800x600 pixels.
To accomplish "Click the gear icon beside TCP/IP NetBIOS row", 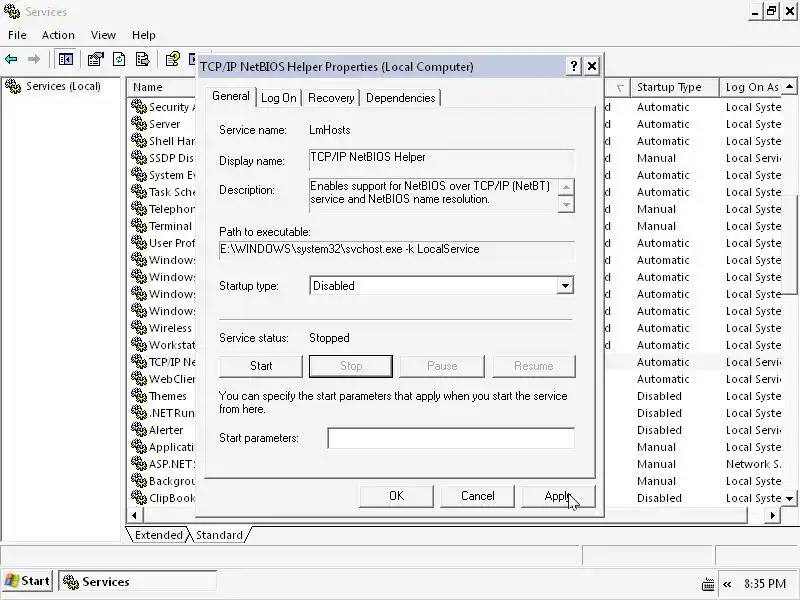I will [139, 362].
